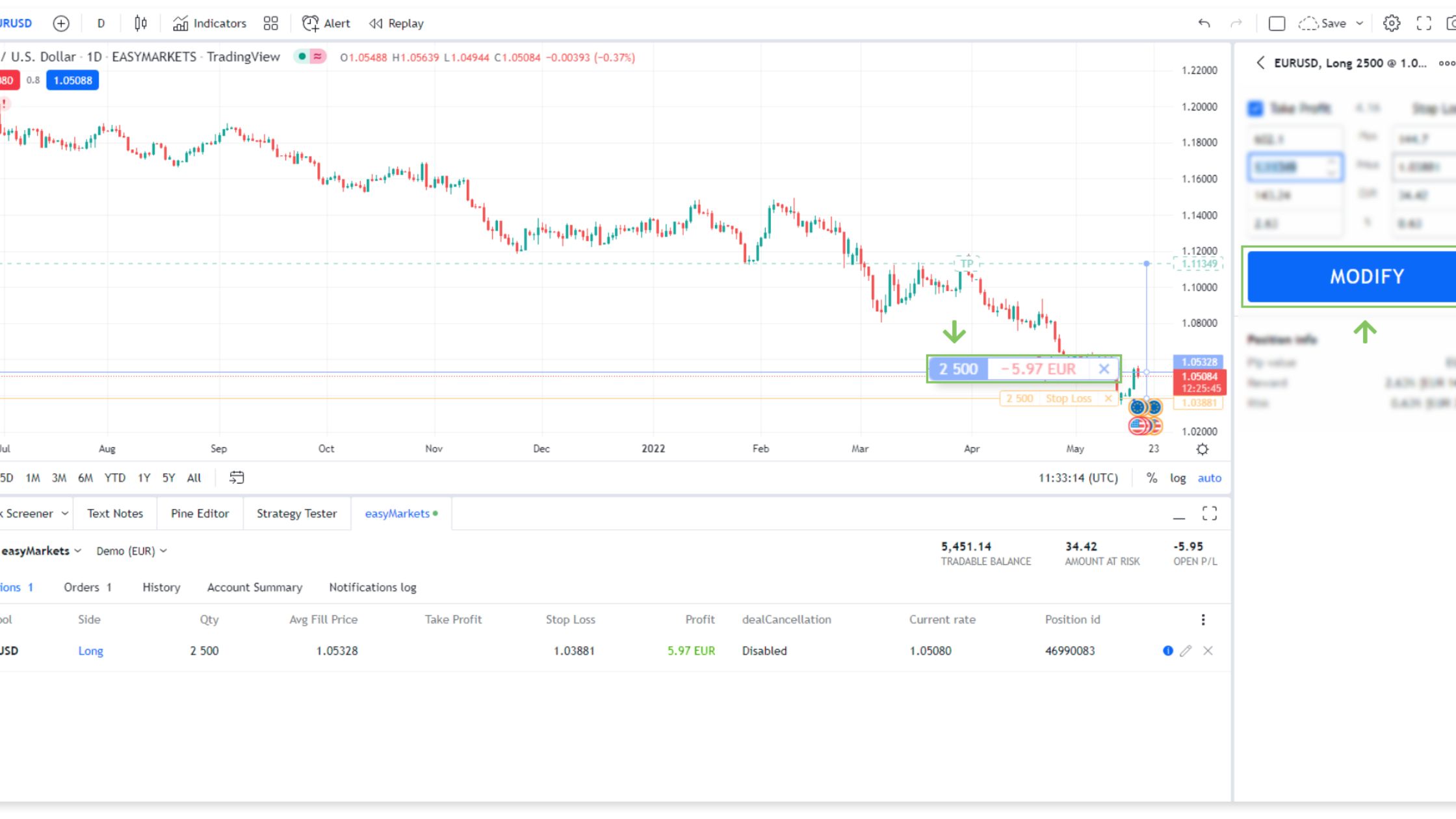Open the layout templates grid icon
1456x819 pixels.
270,23
